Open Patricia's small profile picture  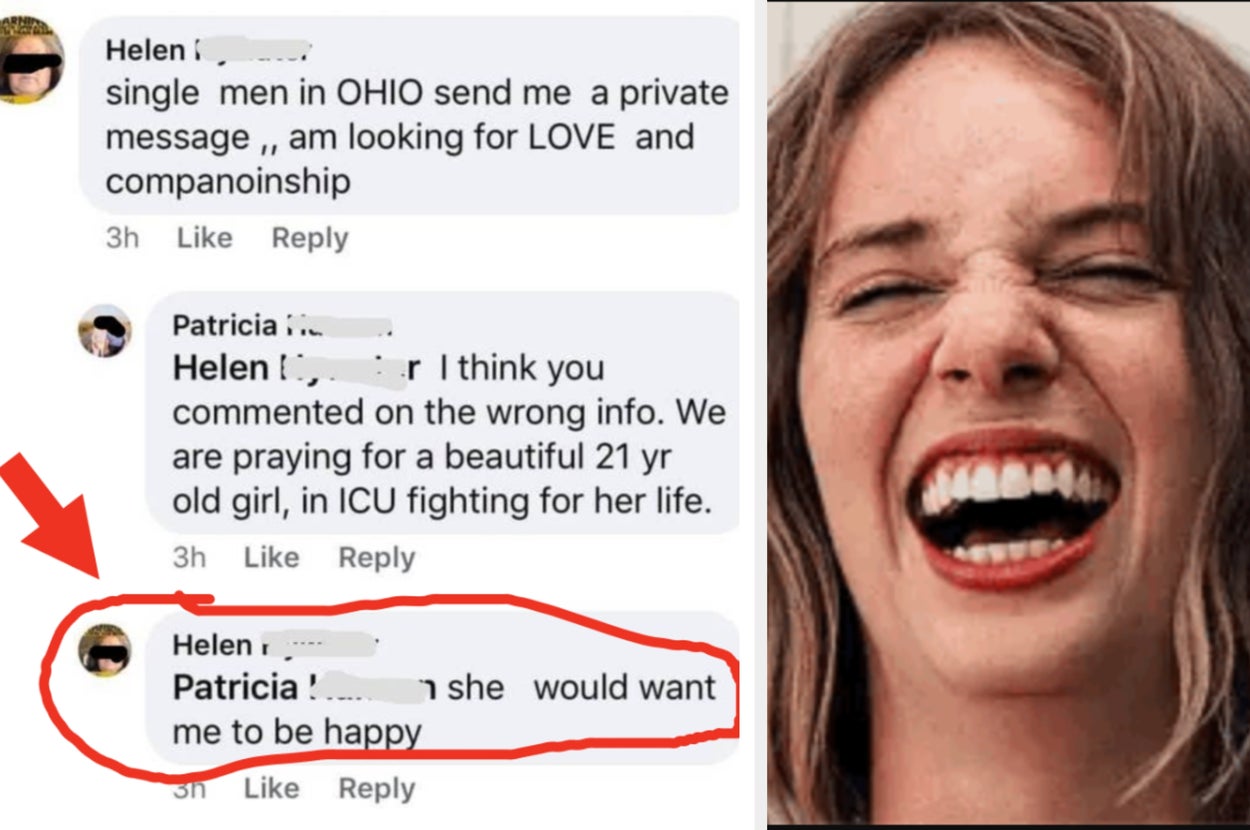click(x=105, y=331)
